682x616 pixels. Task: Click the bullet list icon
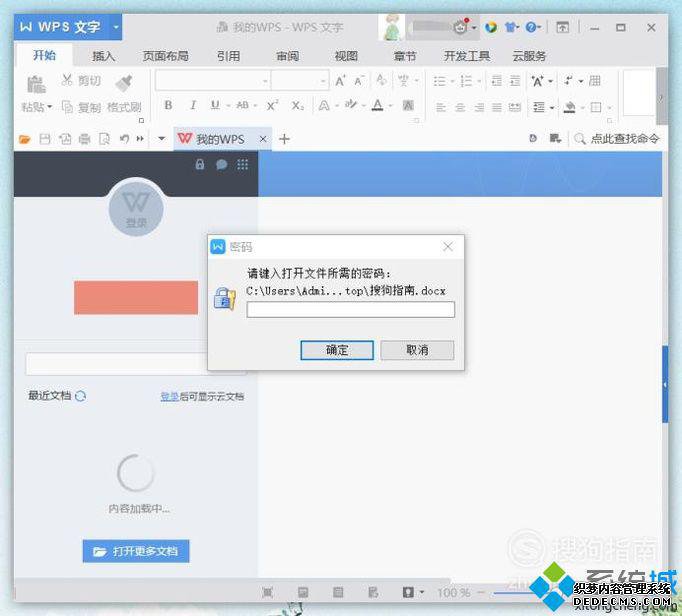[x=440, y=81]
